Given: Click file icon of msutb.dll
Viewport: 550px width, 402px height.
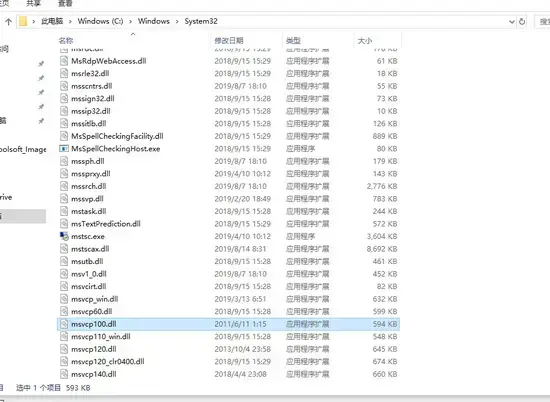Looking at the screenshot, I should (x=64, y=261).
